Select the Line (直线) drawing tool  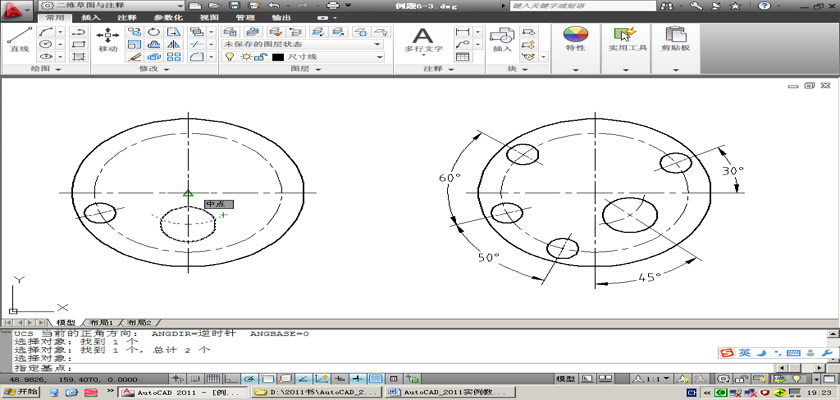[18, 38]
